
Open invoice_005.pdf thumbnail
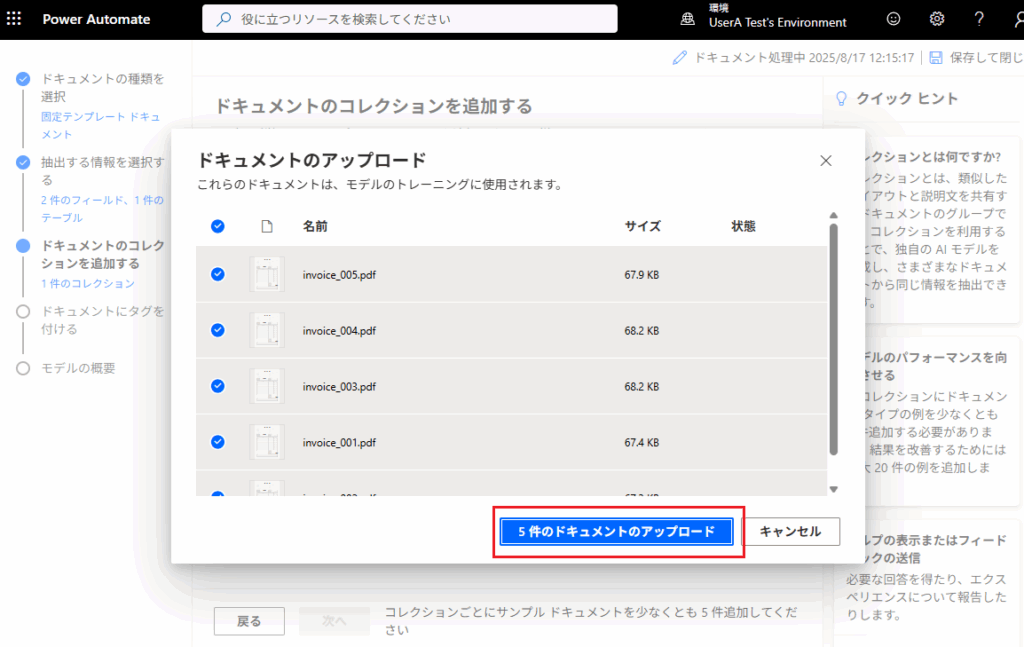click(x=266, y=274)
